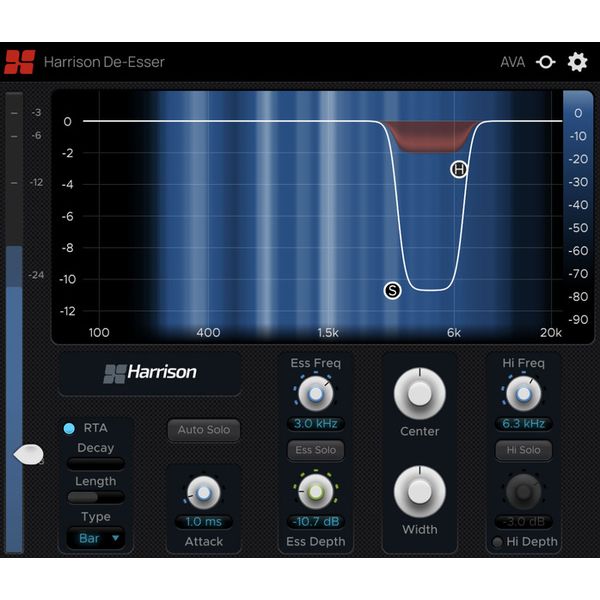The height and width of the screenshot is (600, 600).
Task: Click the RTA Length slider
Action: (96, 497)
